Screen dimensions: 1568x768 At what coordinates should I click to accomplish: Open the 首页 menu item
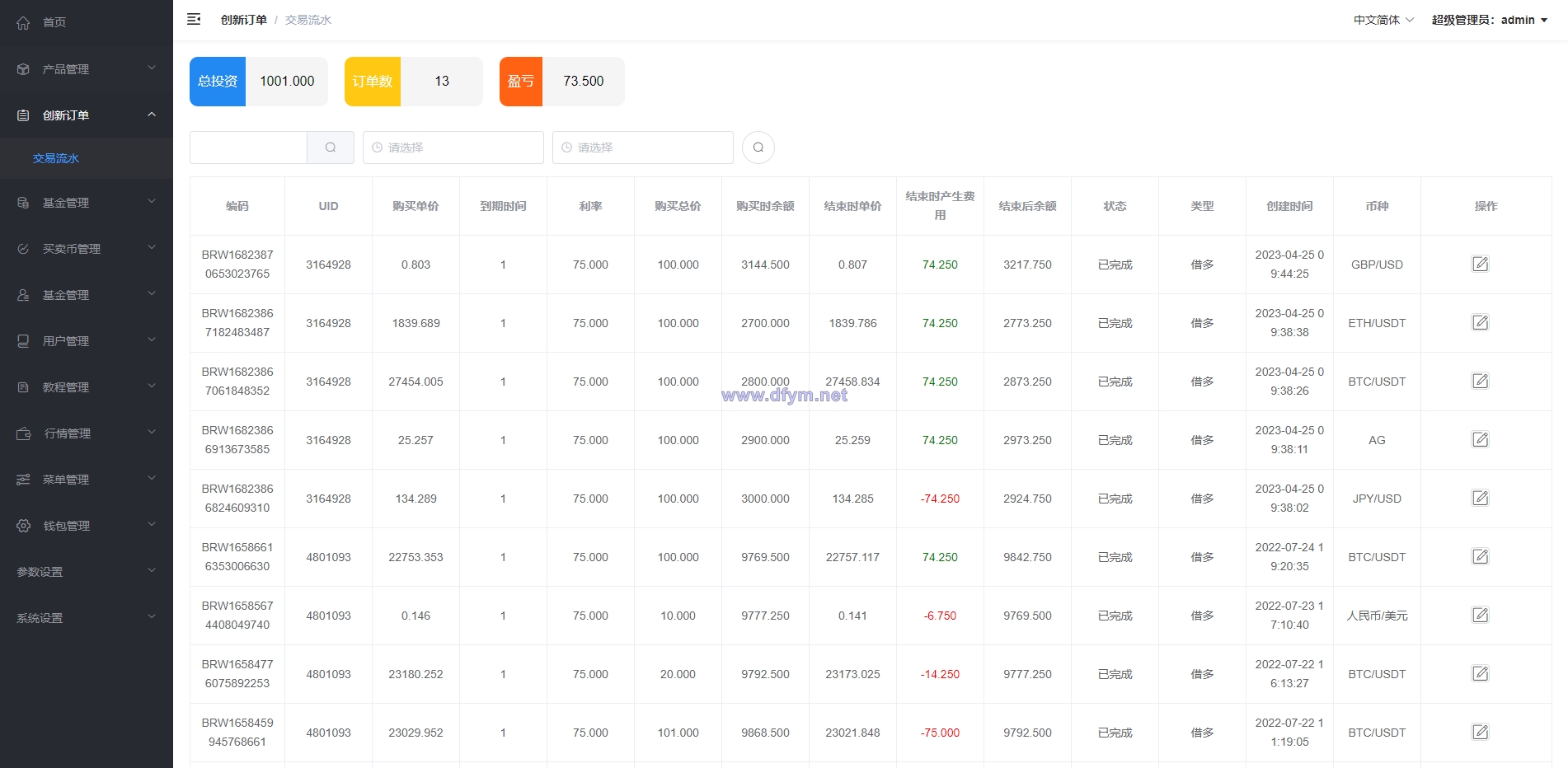coord(87,22)
